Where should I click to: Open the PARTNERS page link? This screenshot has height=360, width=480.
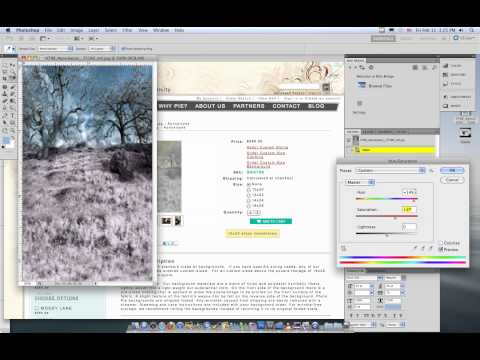click(x=249, y=106)
